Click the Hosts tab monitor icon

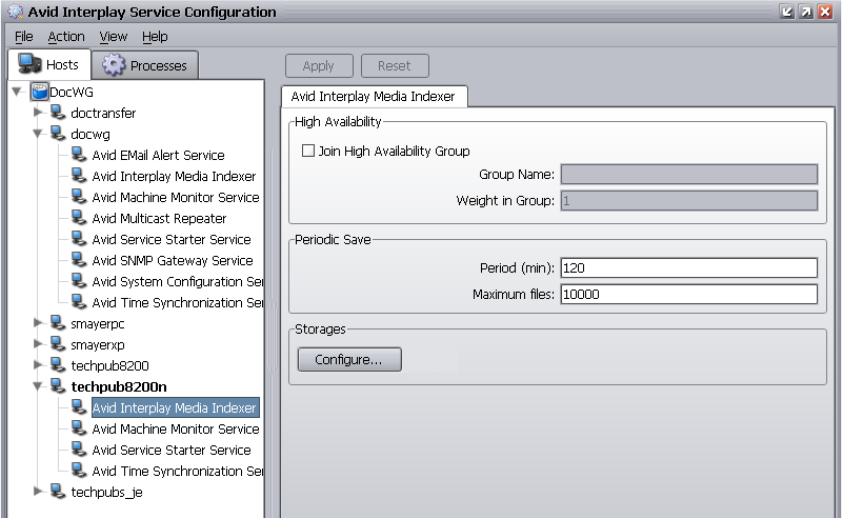click(30, 64)
